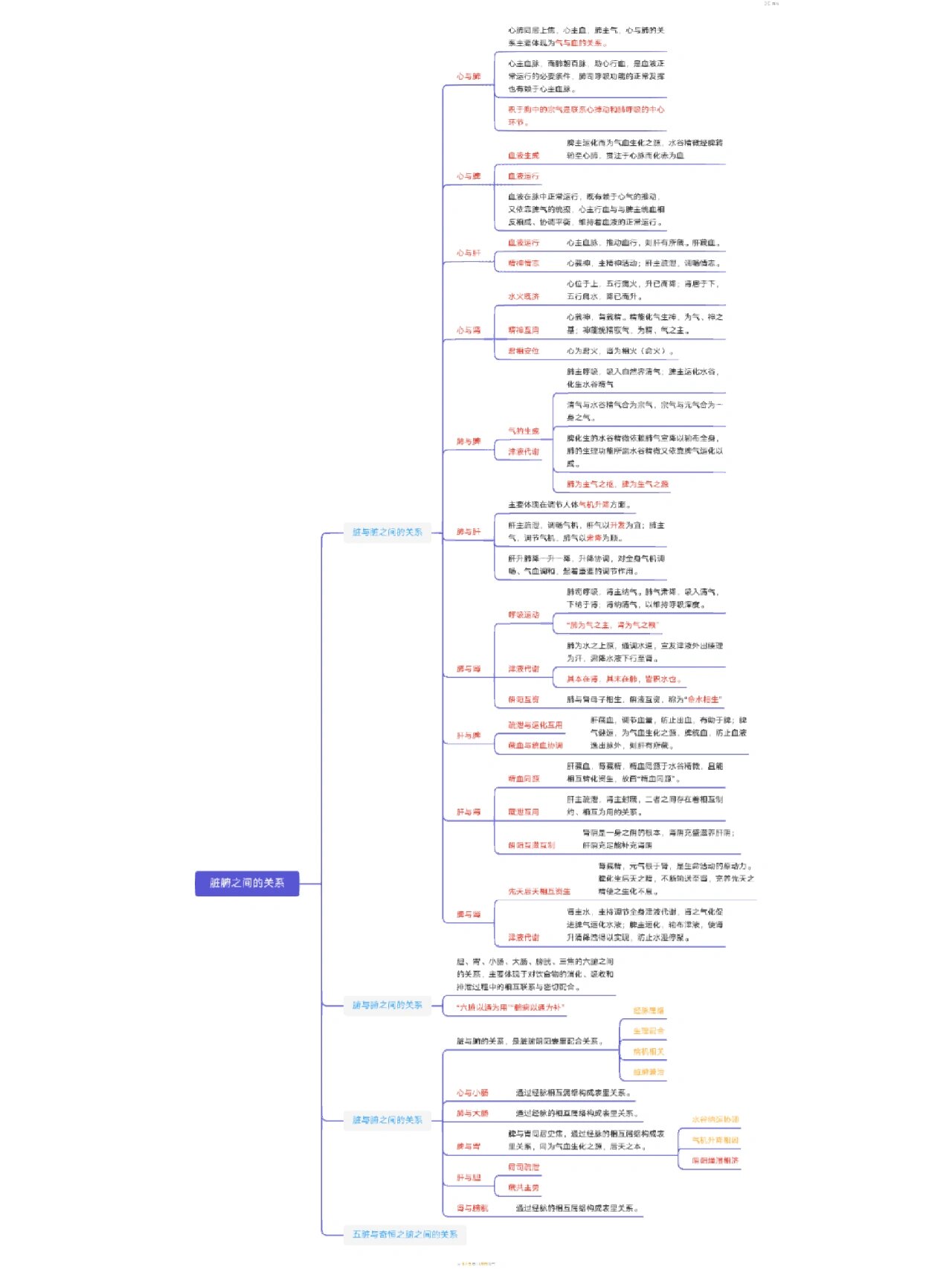Click the note 心为君火，肾为相火（命火）

[x=620, y=351]
